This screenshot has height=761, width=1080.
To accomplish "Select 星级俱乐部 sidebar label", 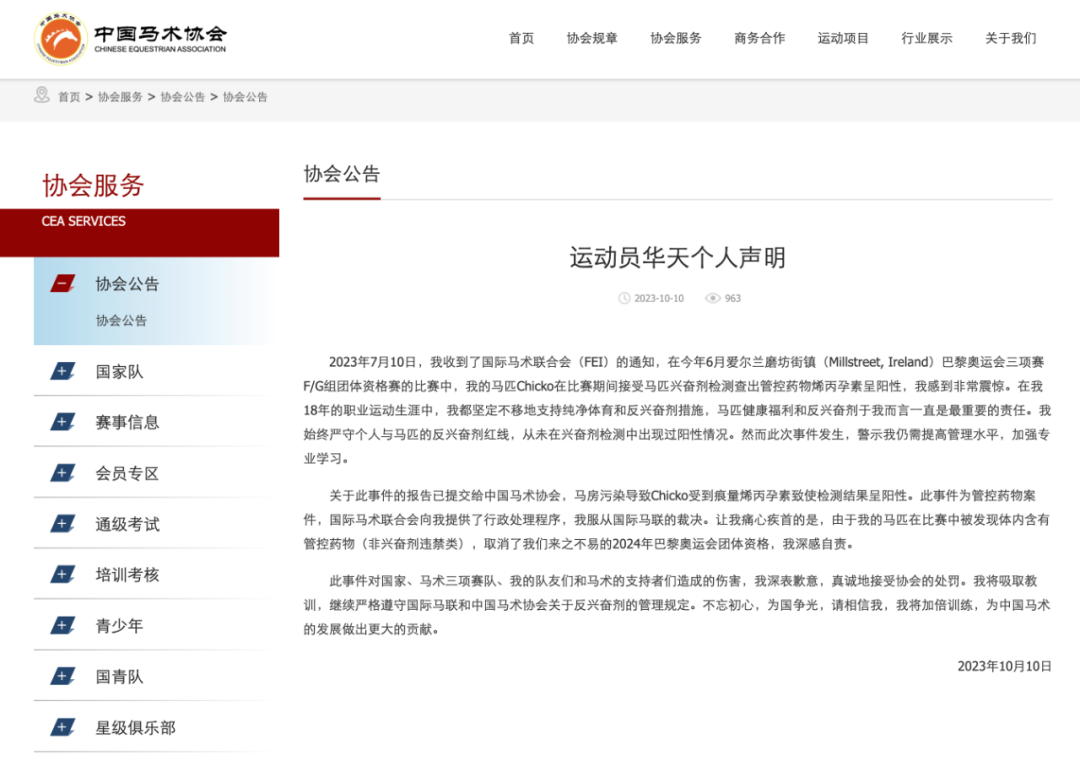I will (136, 728).
